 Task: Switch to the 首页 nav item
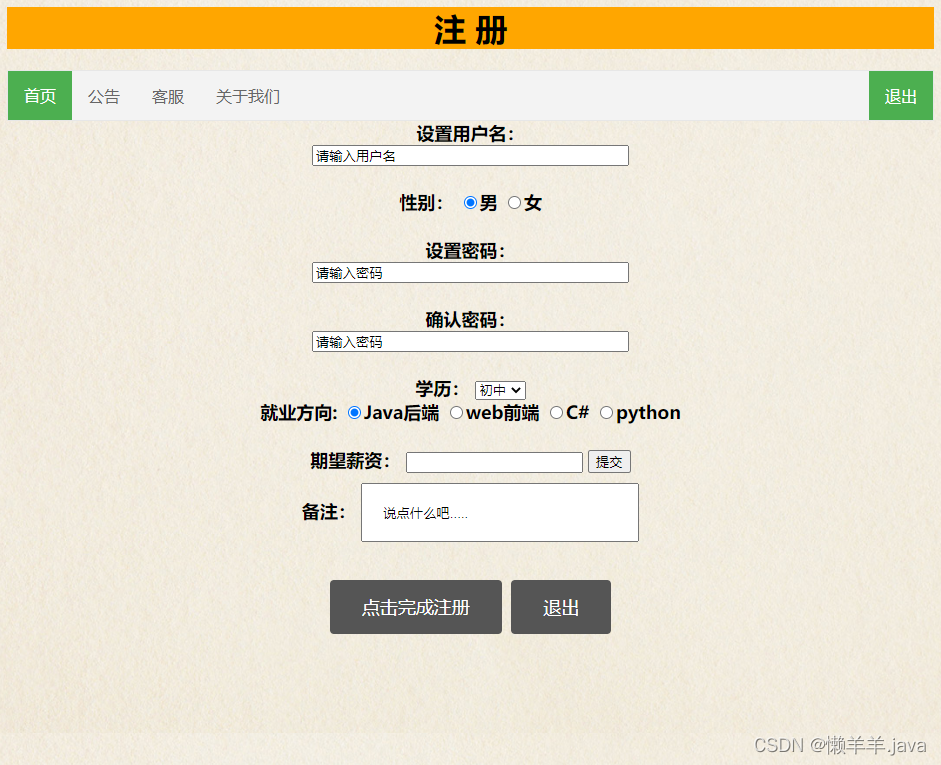coord(39,96)
